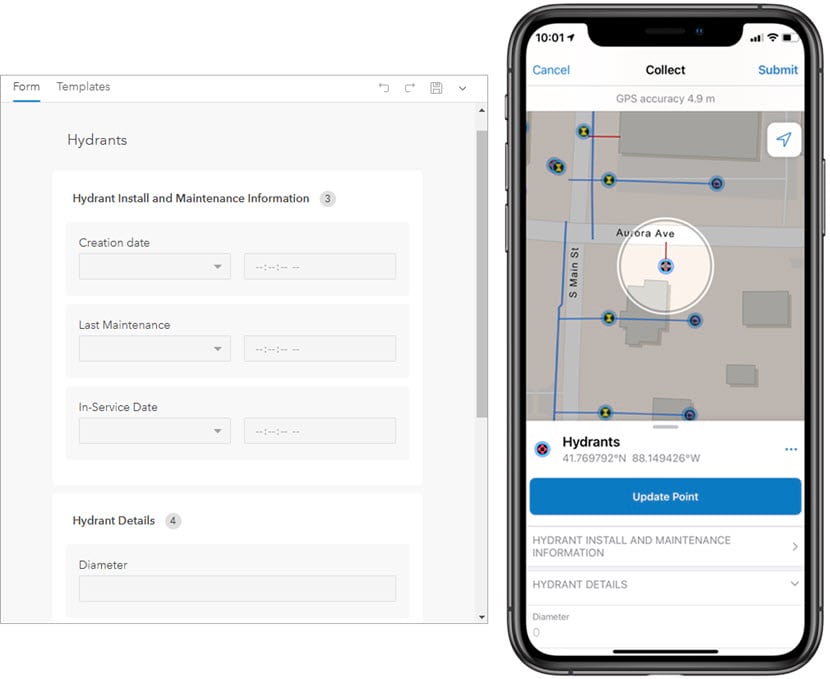Click the count badge 4 beside Hydrant Details
The width and height of the screenshot is (830, 679).
pyautogui.click(x=173, y=521)
